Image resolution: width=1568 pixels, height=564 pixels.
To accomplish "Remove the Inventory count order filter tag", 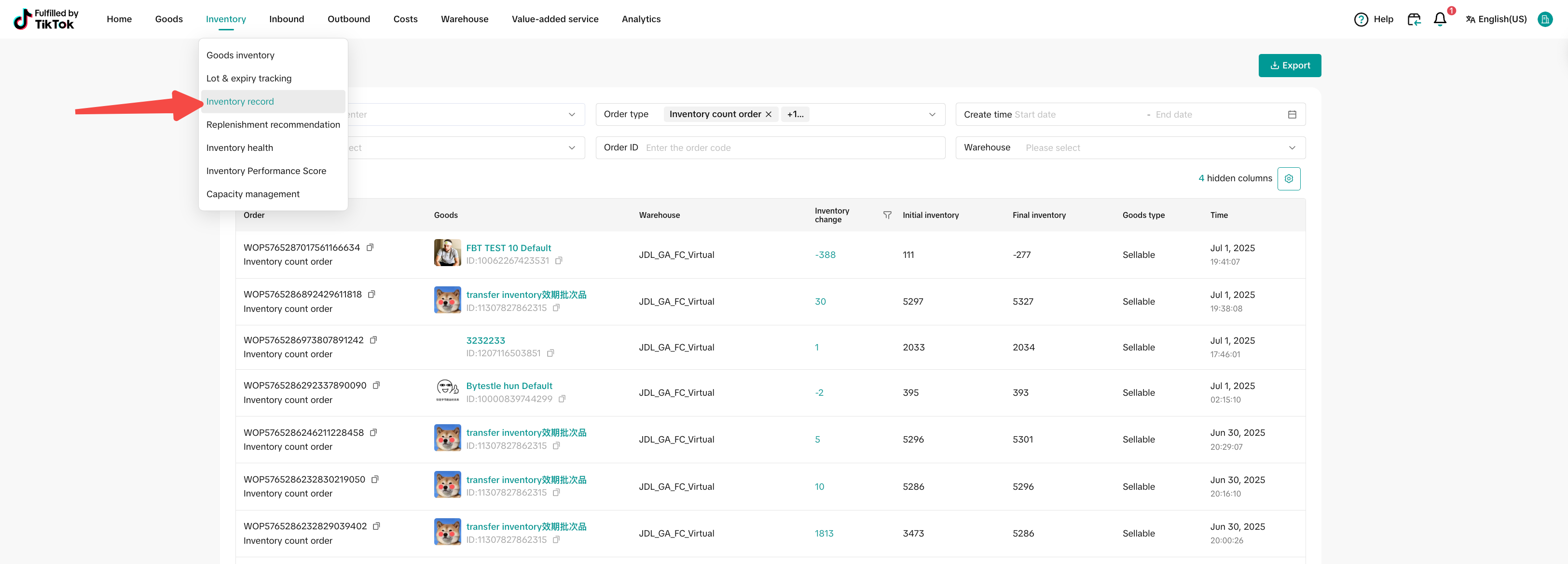I will tap(768, 114).
